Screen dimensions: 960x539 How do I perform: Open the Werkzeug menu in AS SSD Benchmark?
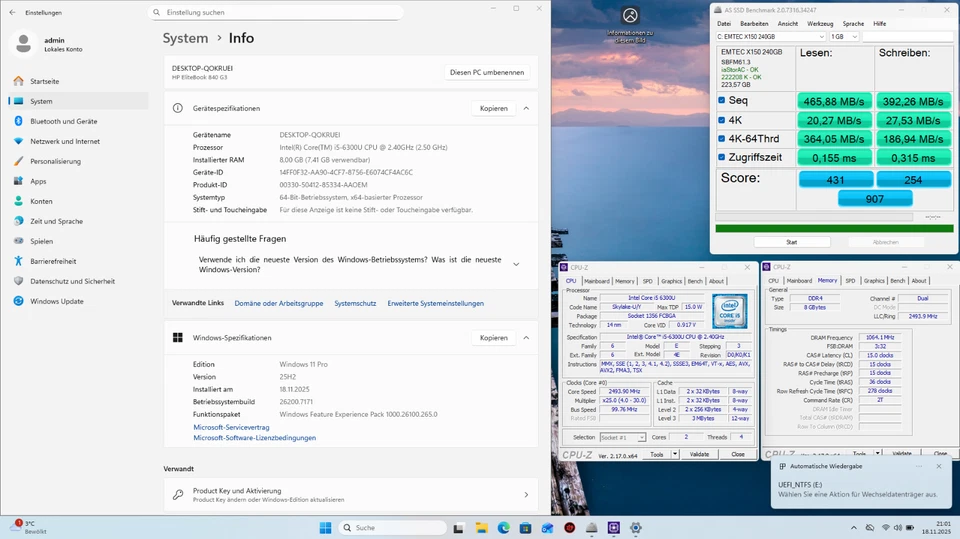coord(820,23)
